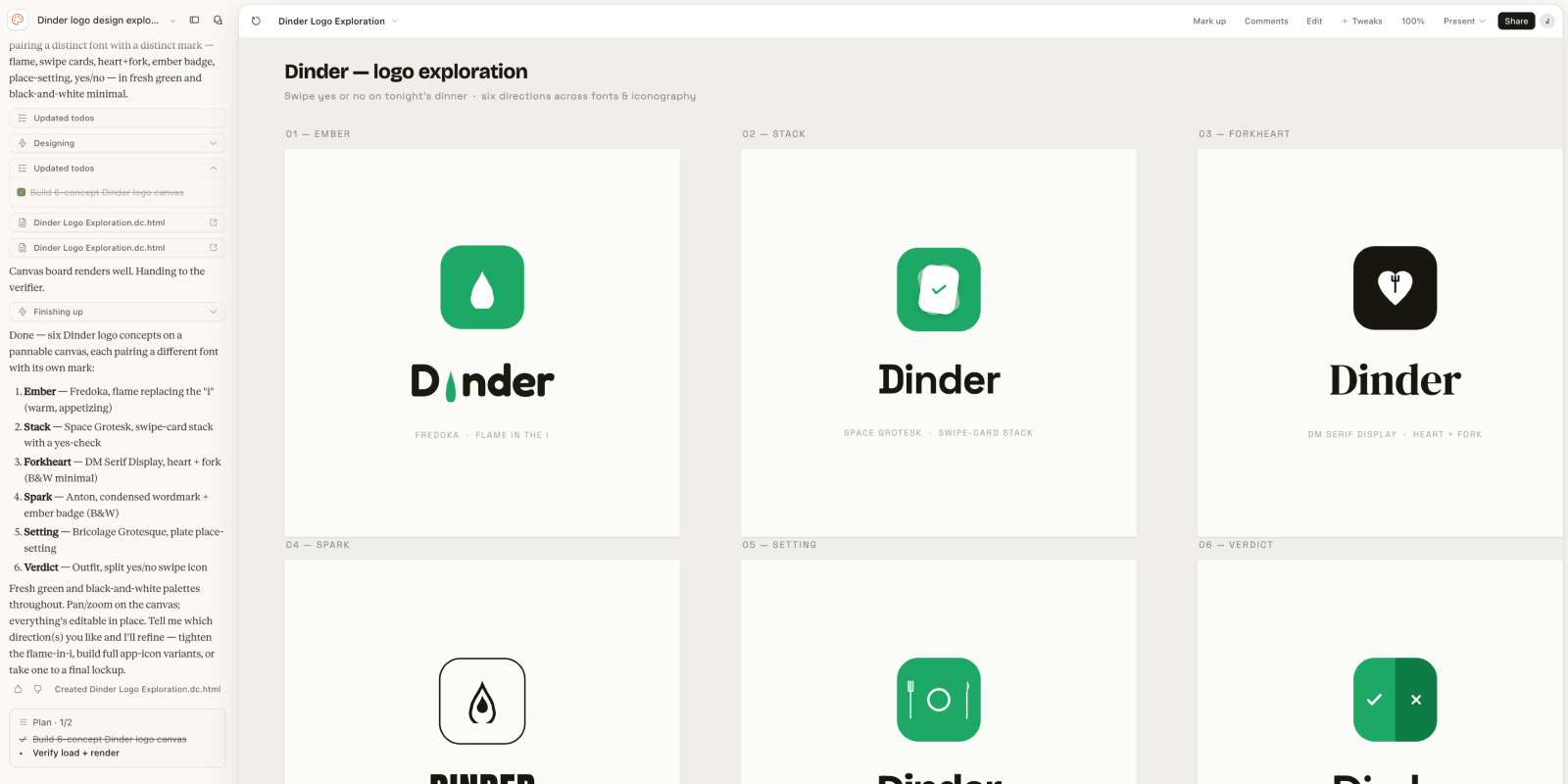Click the thumbs up feedback icon

pos(18,689)
